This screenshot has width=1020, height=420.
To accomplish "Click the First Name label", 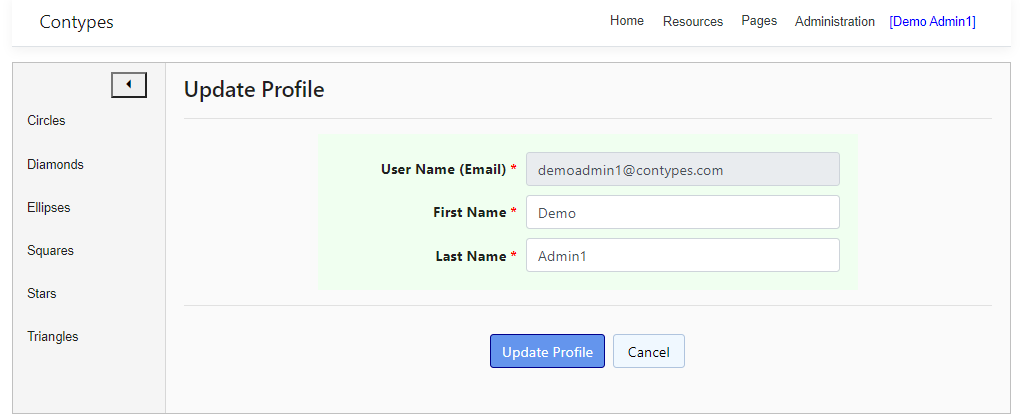I will (x=470, y=212).
